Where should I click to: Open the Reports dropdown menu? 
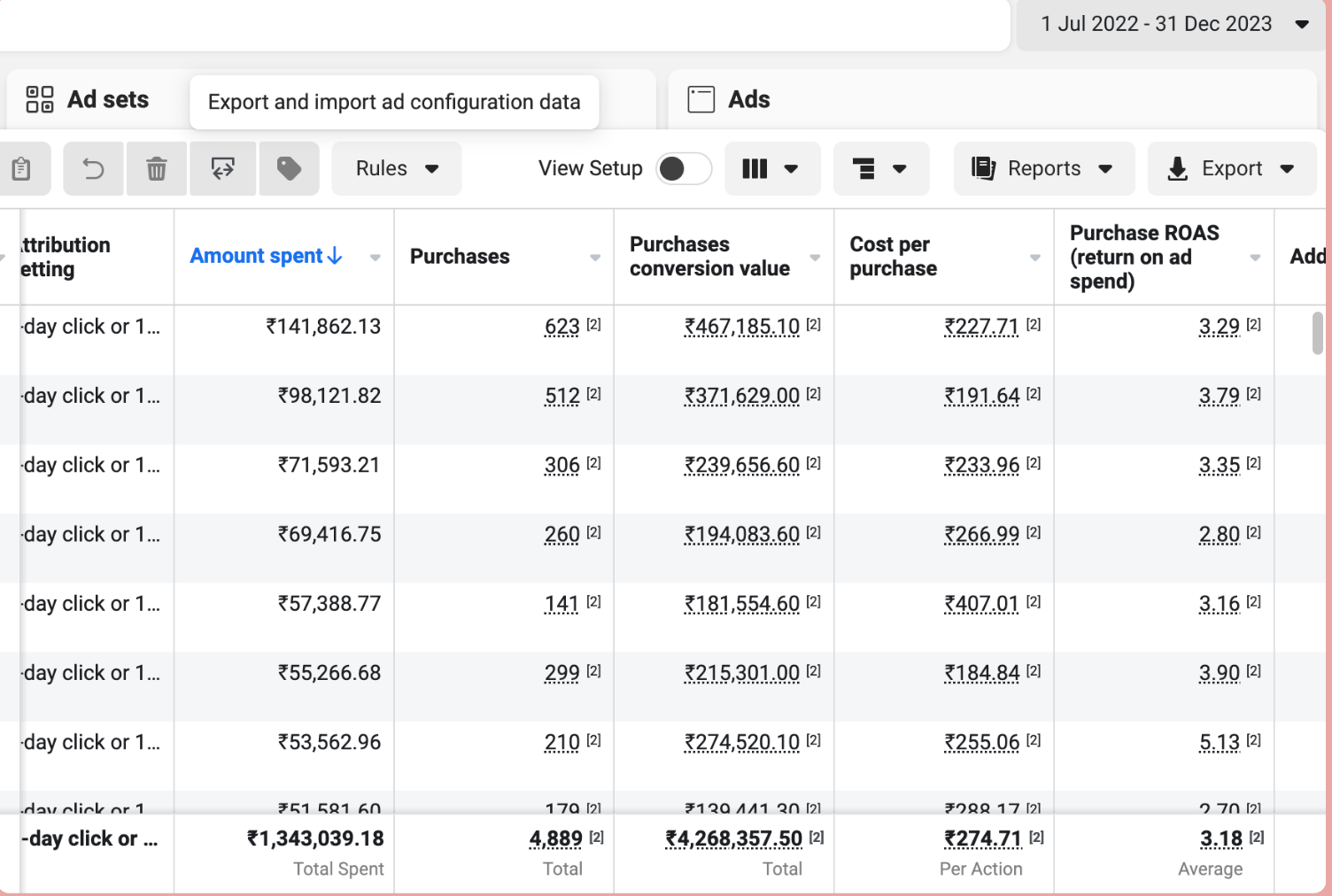pyautogui.click(x=1043, y=168)
